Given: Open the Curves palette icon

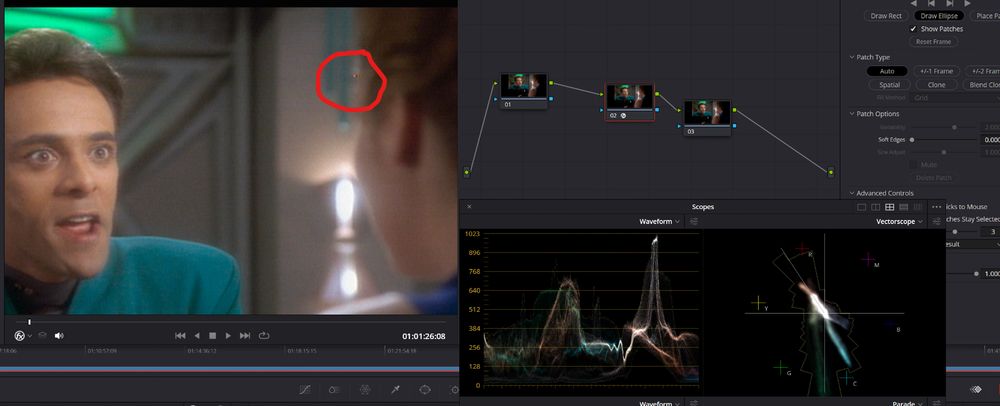Looking at the screenshot, I should 305,389.
